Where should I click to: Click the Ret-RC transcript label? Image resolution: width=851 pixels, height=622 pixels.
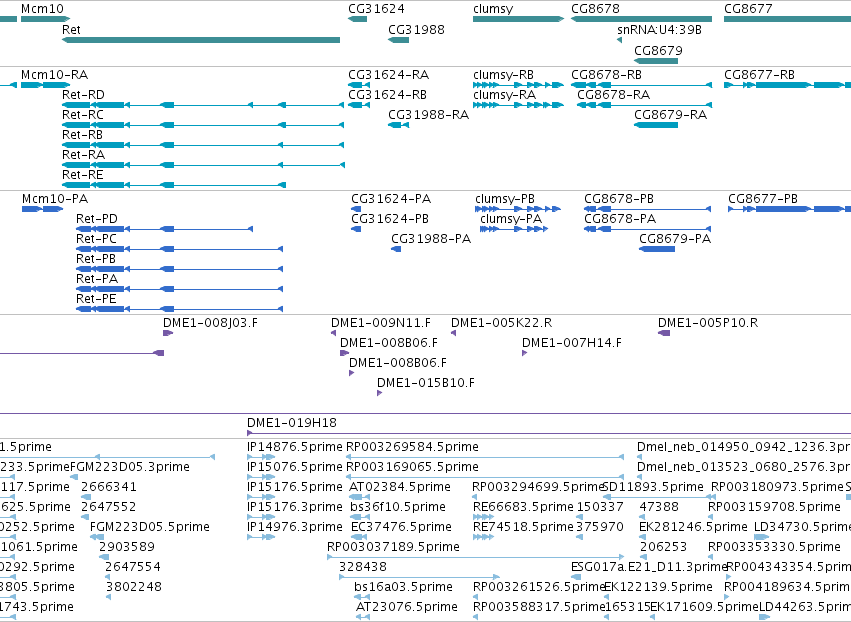(82, 115)
